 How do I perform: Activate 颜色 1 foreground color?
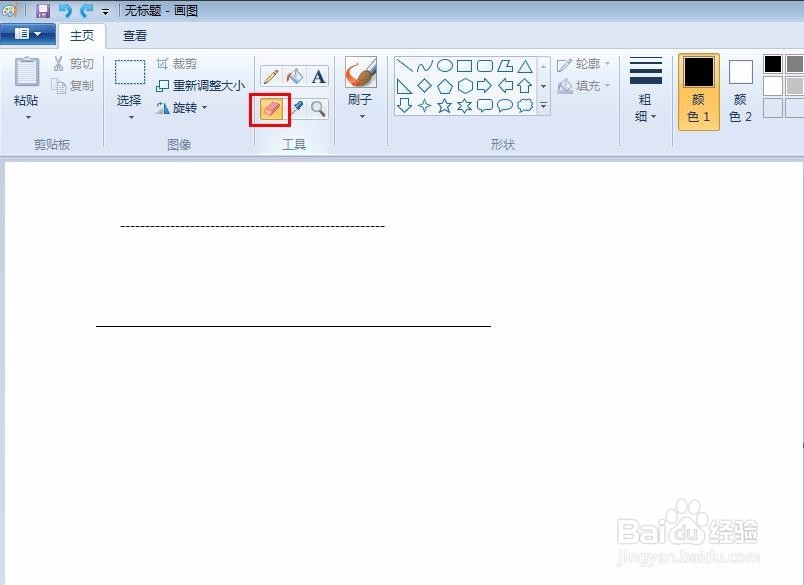[x=698, y=91]
